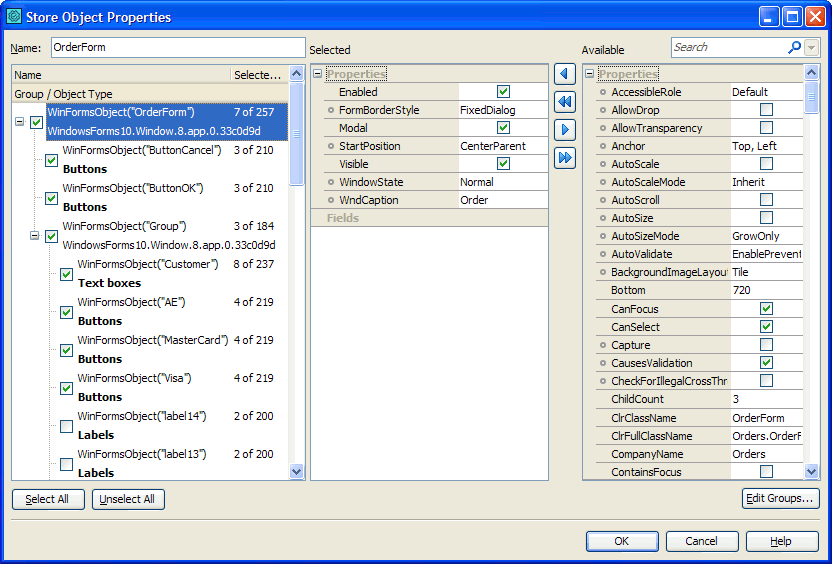Open Edit Groups dialog

(780, 499)
